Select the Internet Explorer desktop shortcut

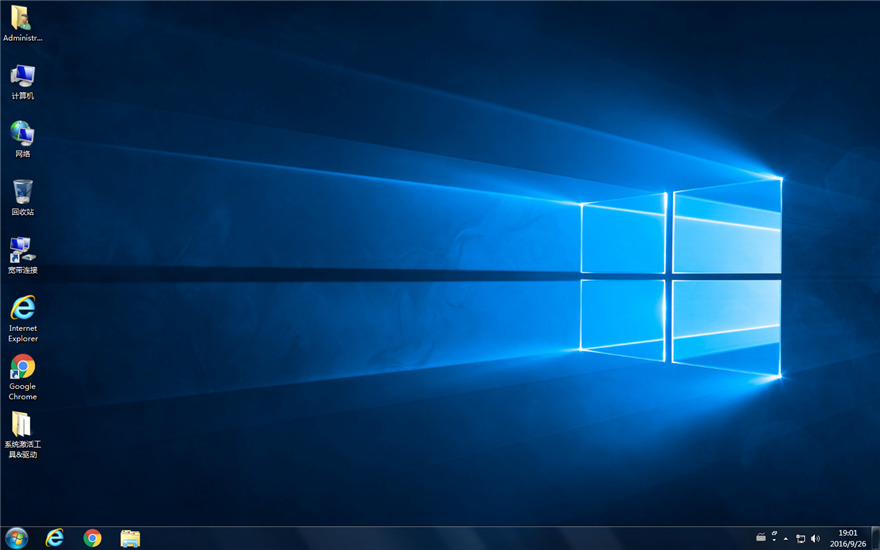22,318
